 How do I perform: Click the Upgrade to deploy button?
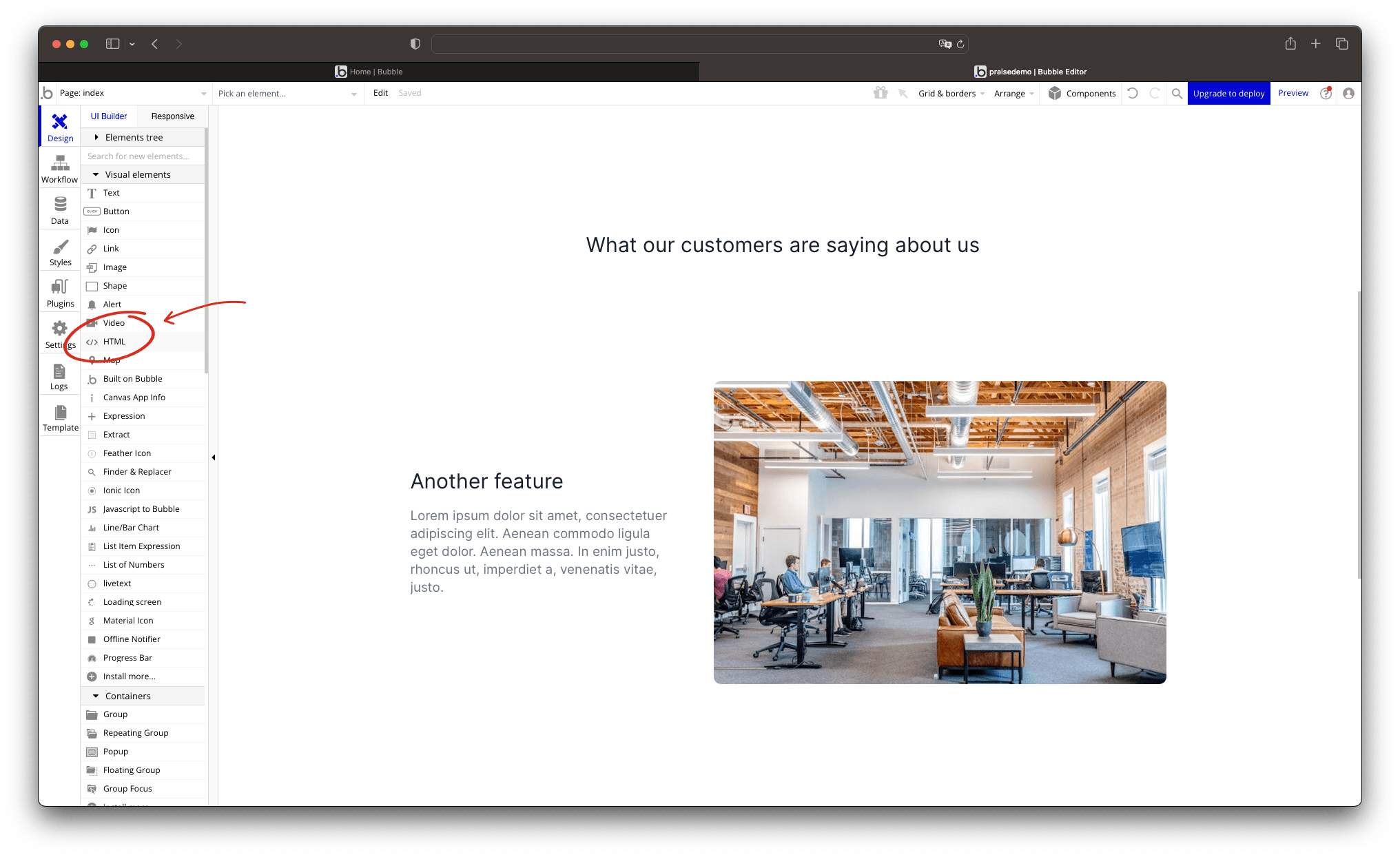tap(1228, 93)
